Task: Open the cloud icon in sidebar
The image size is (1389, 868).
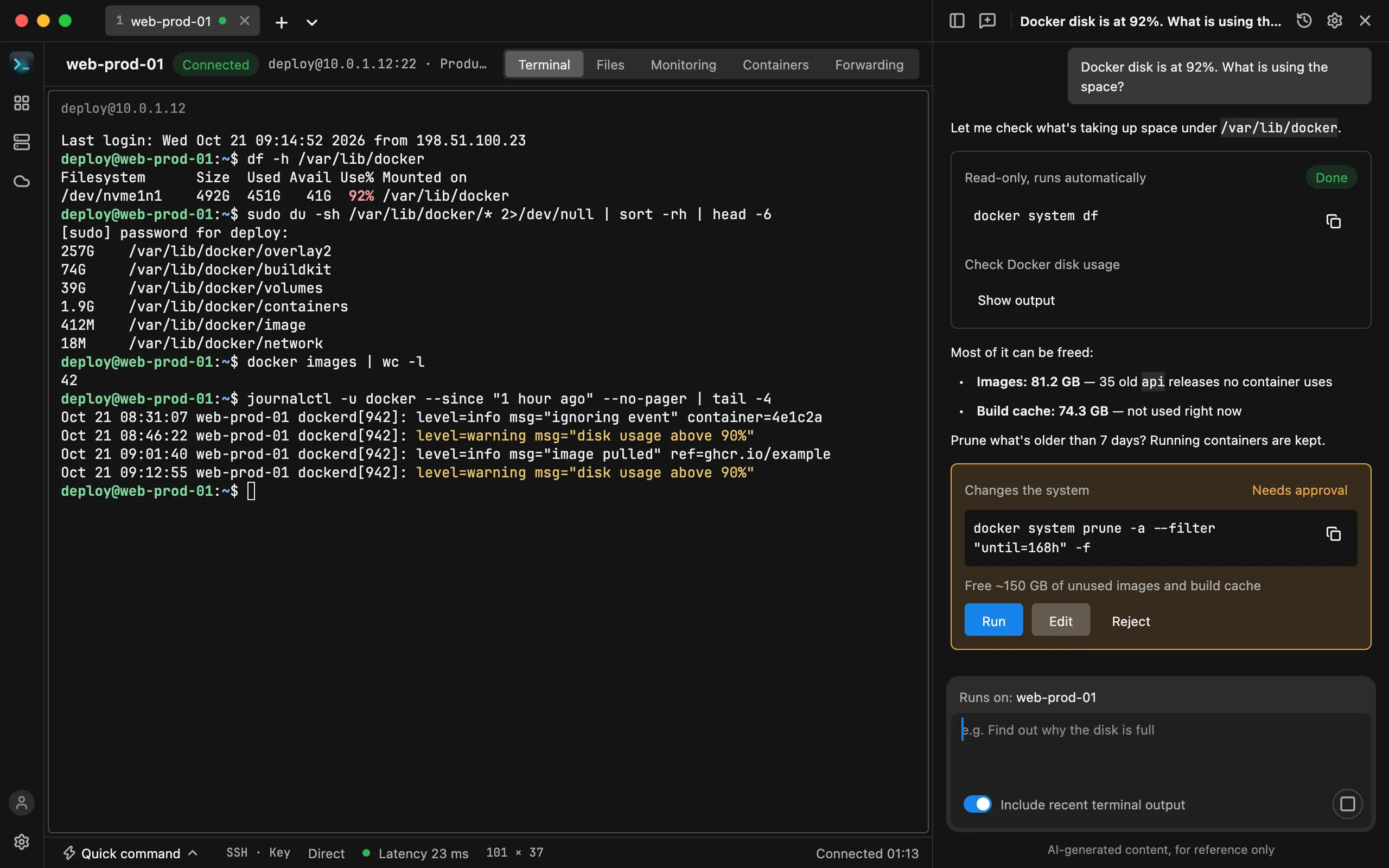Action: (x=22, y=181)
